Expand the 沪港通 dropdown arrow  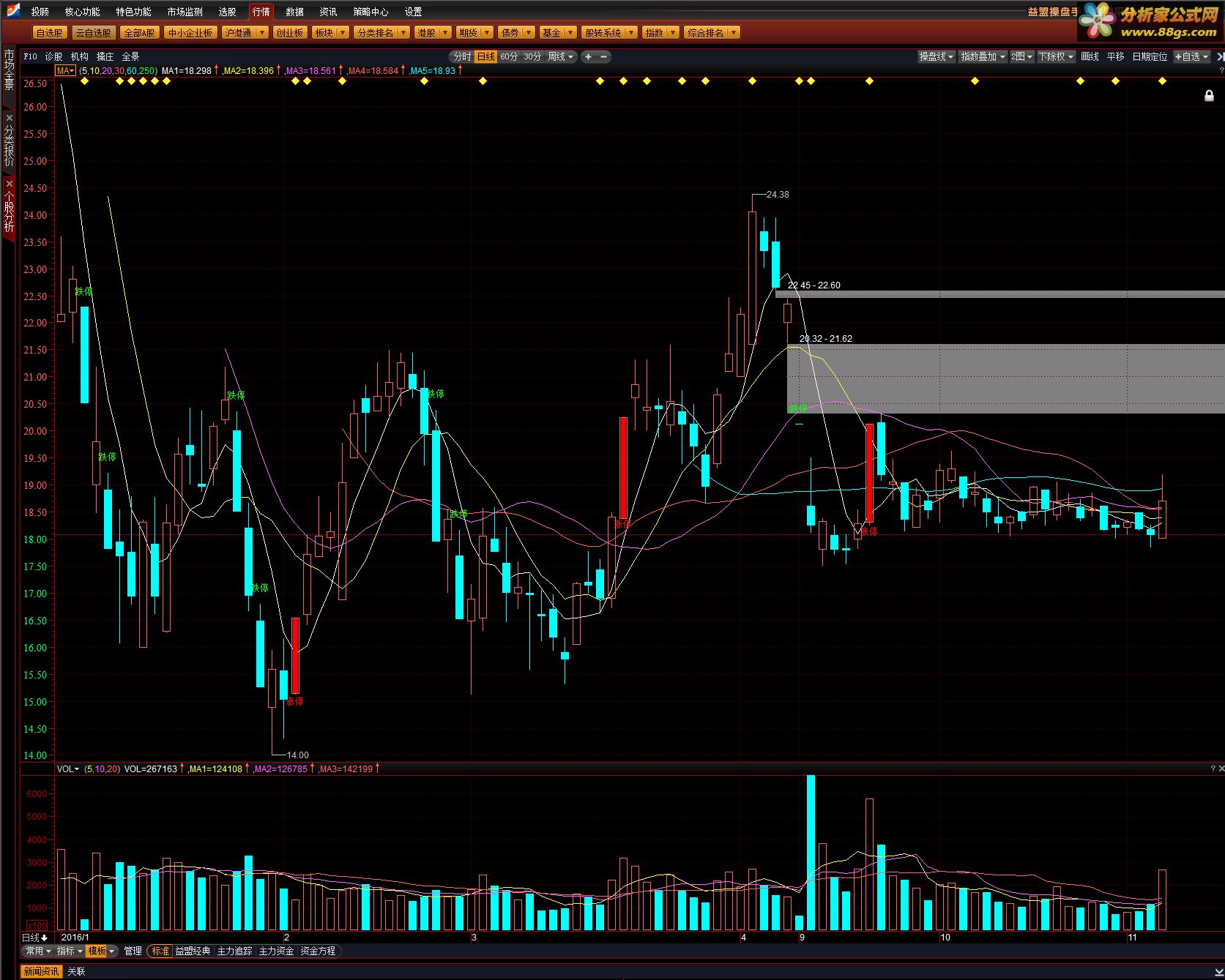pos(261,33)
